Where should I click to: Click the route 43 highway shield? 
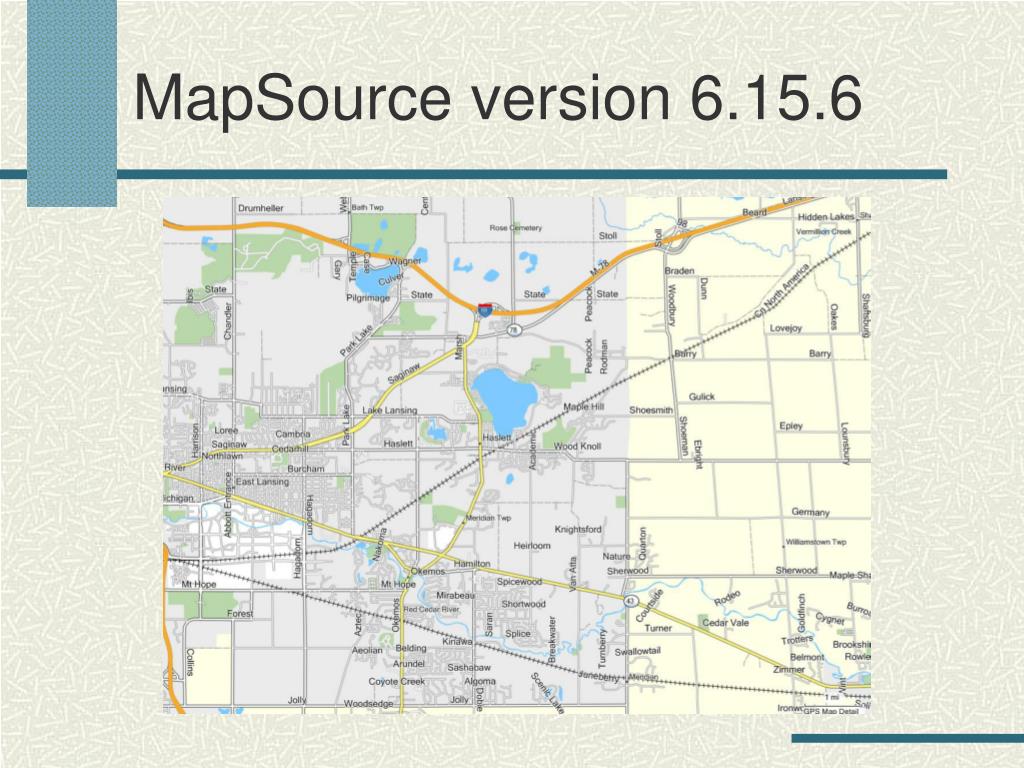[x=630, y=600]
